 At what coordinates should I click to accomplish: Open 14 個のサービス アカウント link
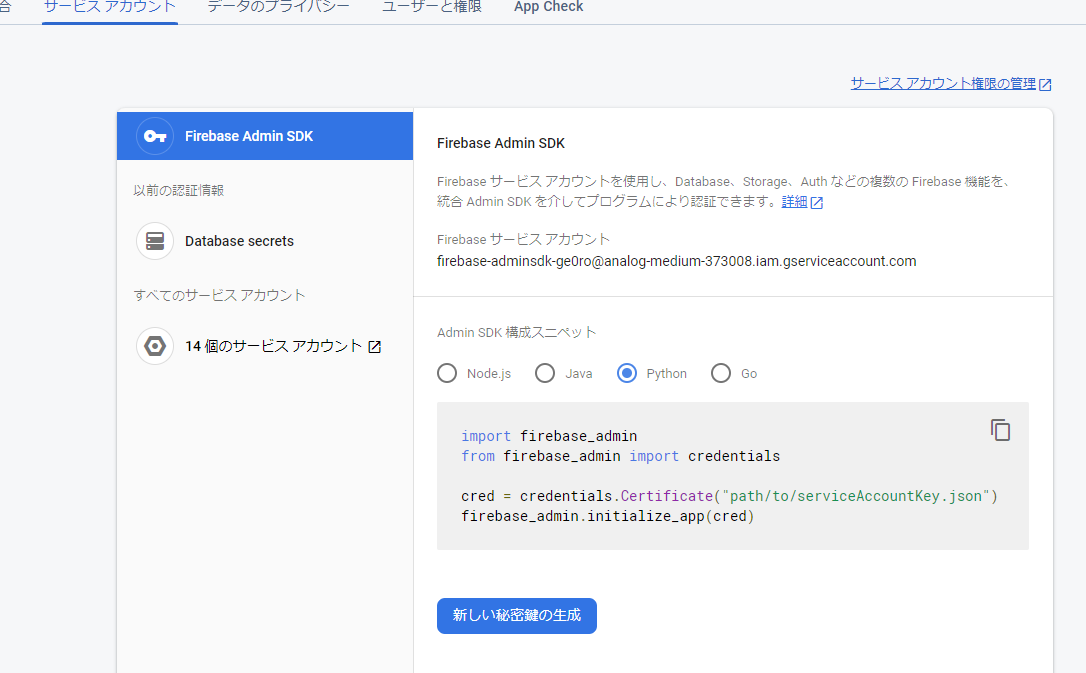[274, 346]
